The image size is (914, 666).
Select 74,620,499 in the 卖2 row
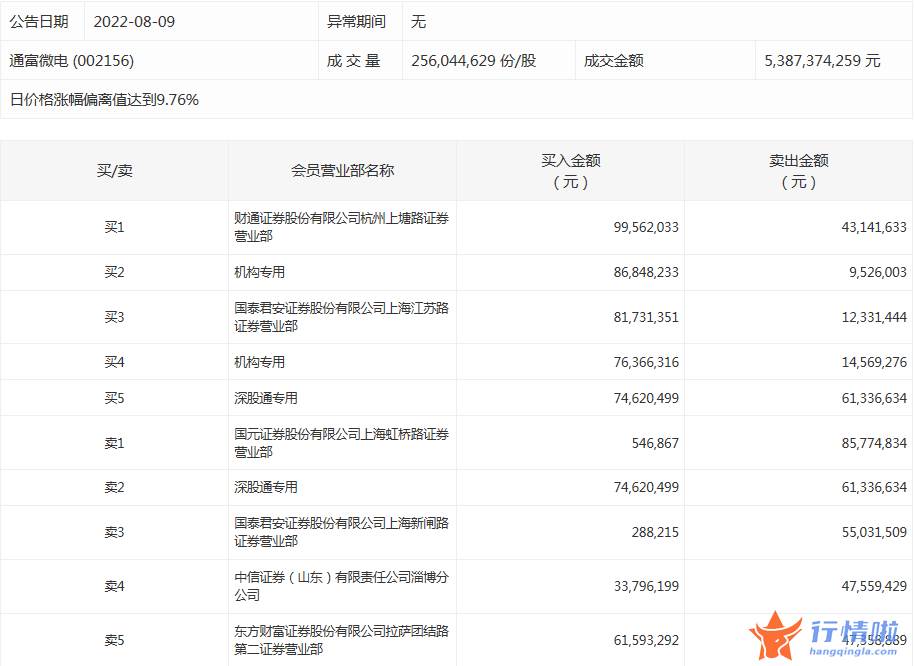click(x=646, y=487)
